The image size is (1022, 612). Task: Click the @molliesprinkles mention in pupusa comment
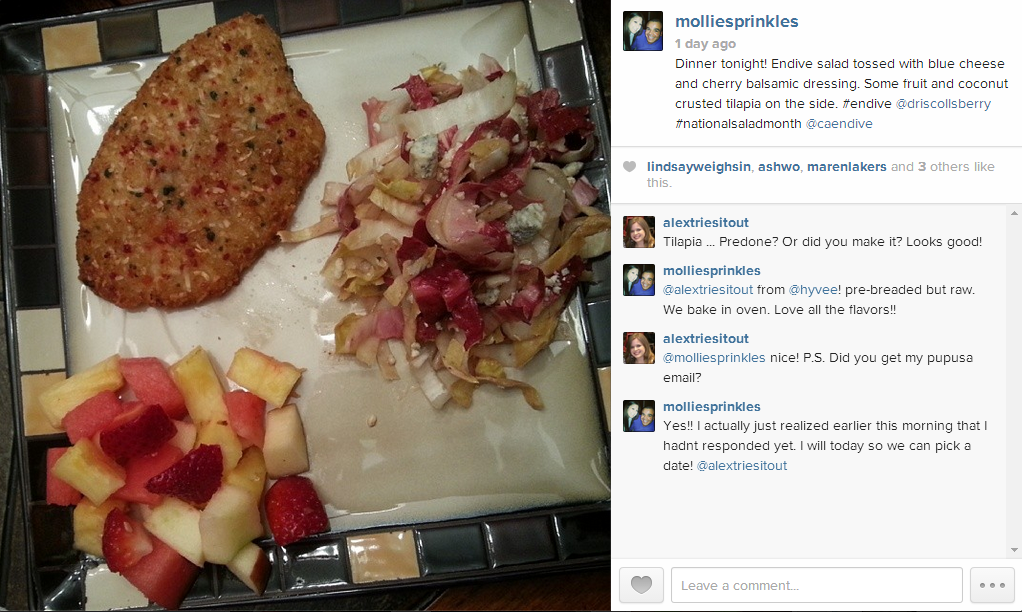[x=714, y=358]
